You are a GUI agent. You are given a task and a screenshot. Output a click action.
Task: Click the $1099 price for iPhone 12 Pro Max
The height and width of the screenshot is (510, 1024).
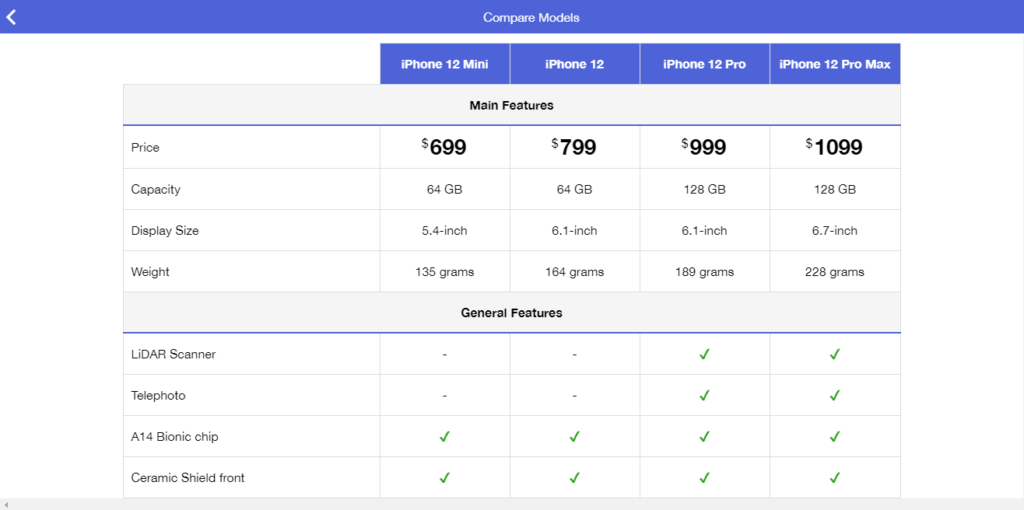834,147
